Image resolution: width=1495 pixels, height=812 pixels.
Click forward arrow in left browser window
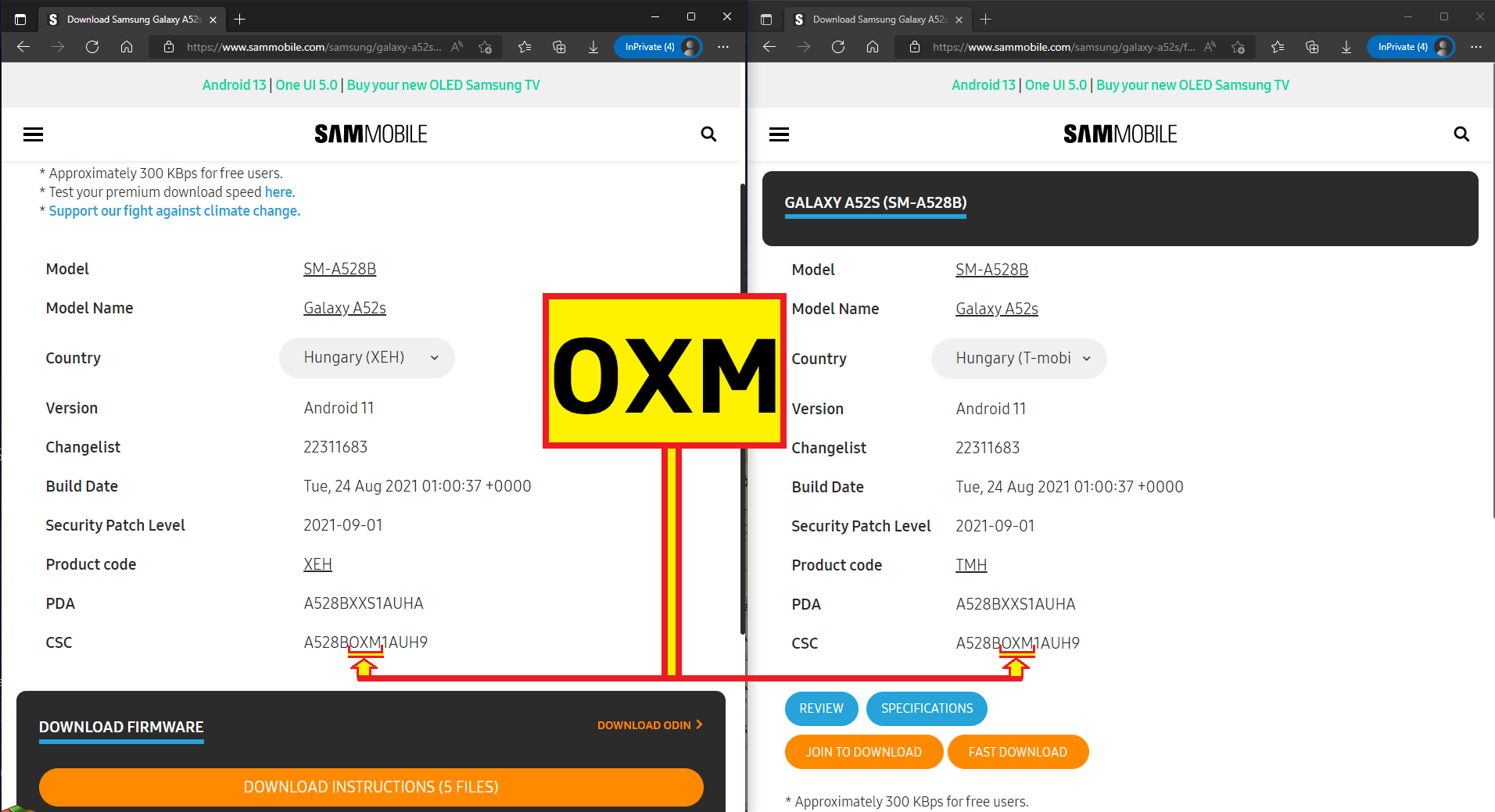click(58, 47)
